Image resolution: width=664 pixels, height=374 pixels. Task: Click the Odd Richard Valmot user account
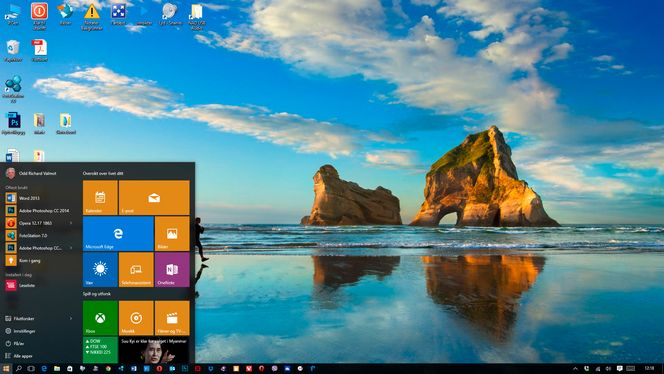coord(31,173)
